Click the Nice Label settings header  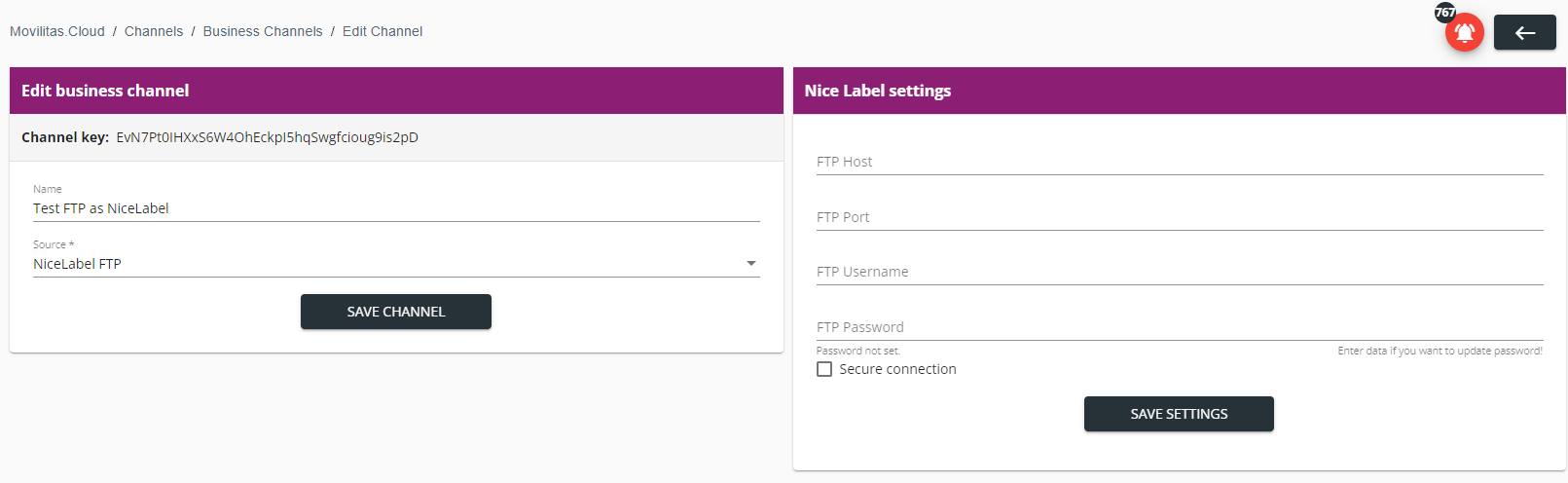click(878, 91)
